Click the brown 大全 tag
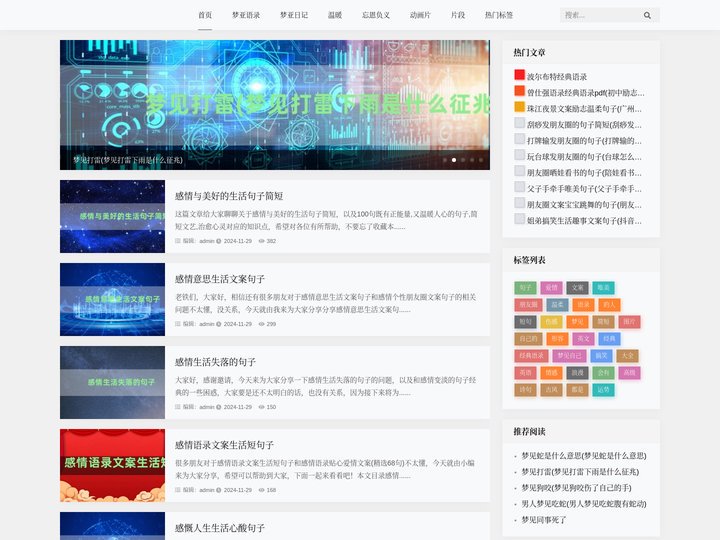The width and height of the screenshot is (720, 540). point(627,356)
